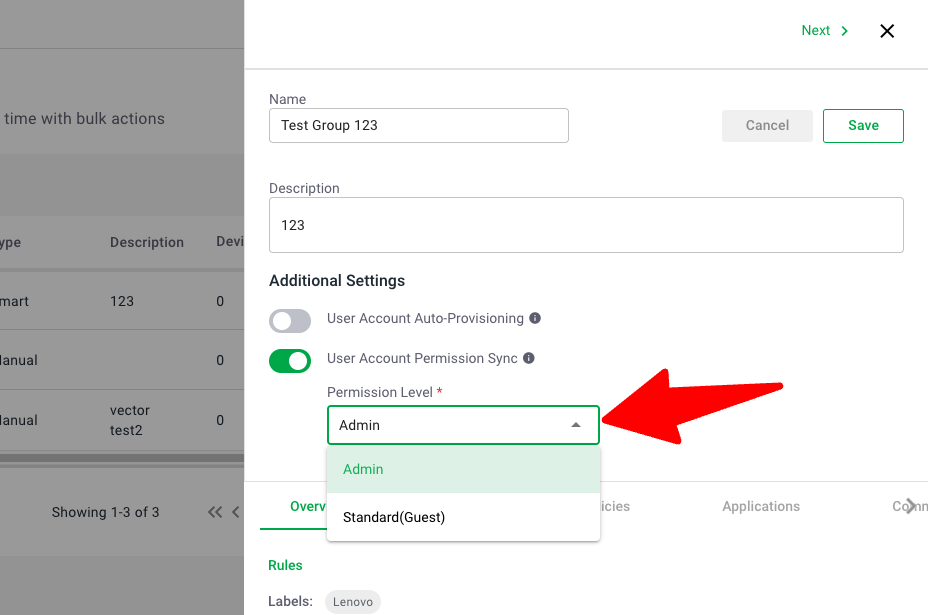Click info icon beside Permission Sync

click(529, 358)
